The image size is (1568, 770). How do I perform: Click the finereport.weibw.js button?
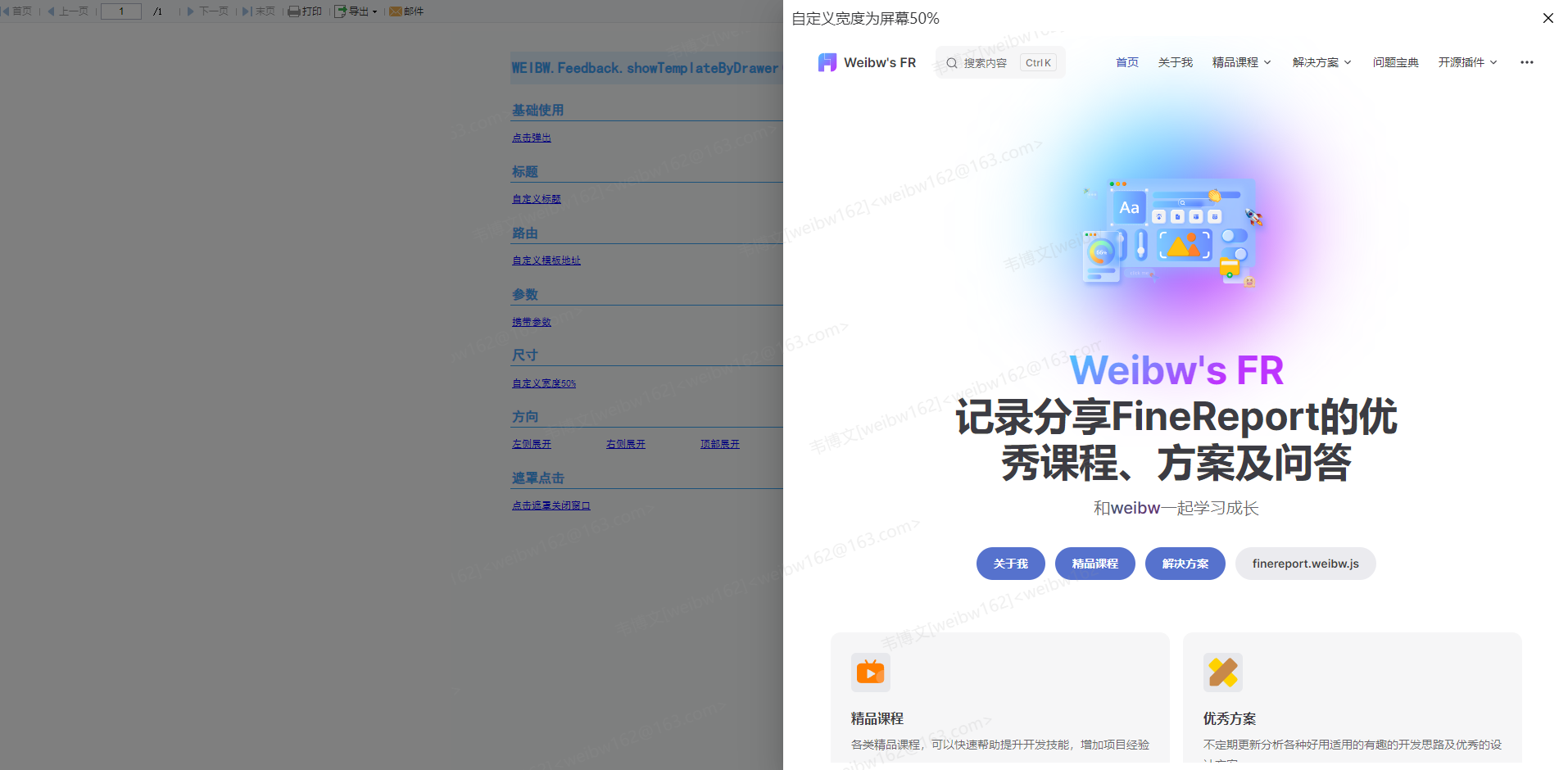[1306, 564]
